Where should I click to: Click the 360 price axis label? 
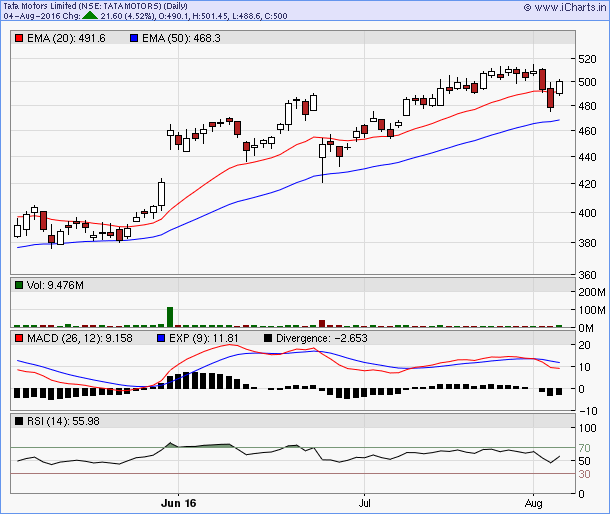coord(587,275)
